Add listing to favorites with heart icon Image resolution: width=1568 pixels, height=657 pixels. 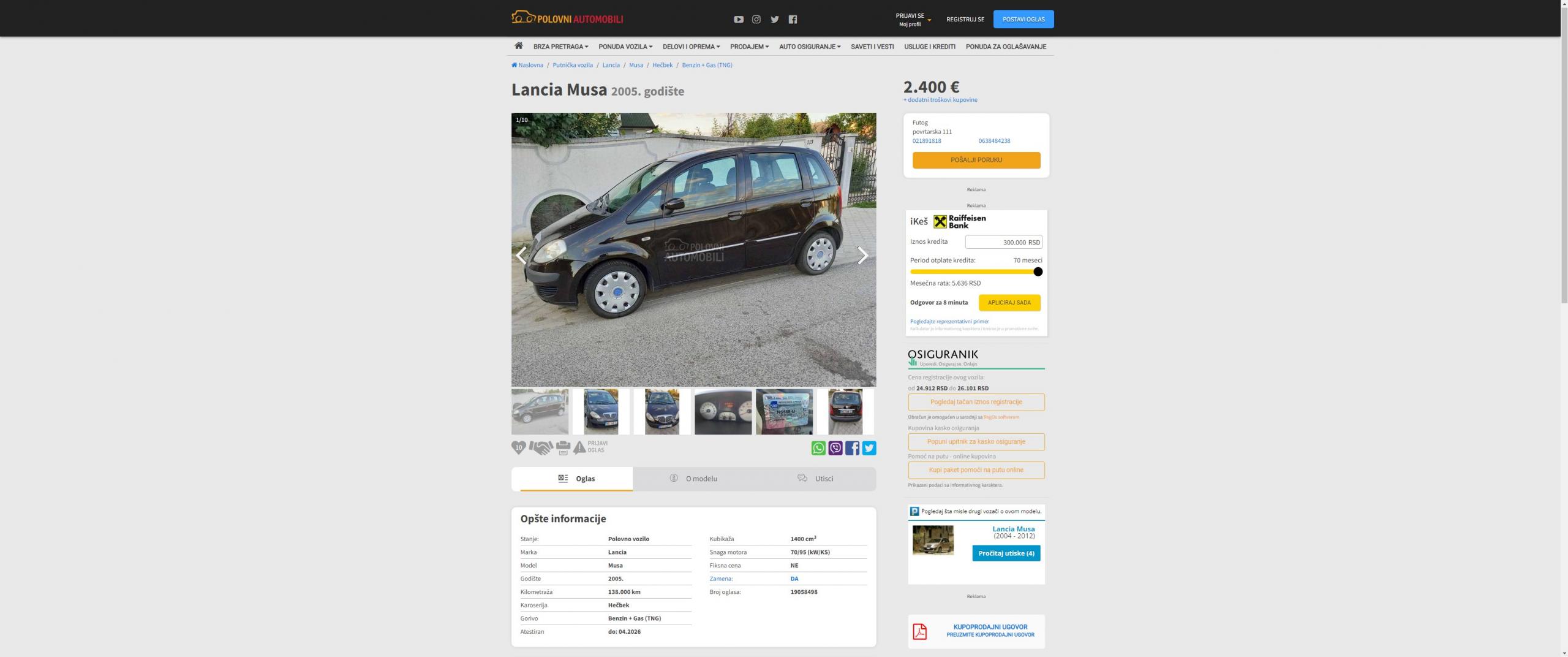[518, 448]
